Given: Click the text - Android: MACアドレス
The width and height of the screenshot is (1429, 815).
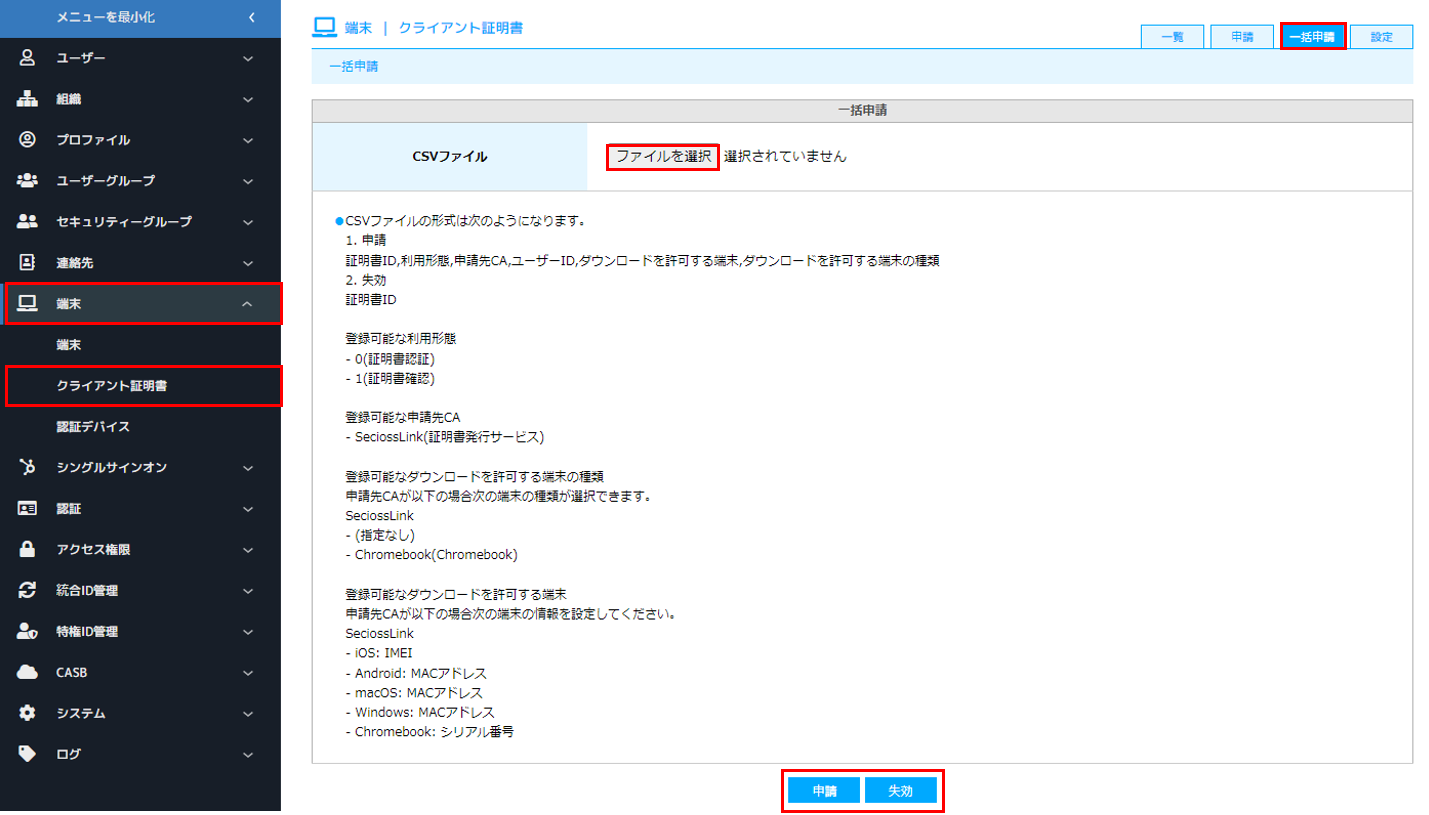Looking at the screenshot, I should coord(416,673).
